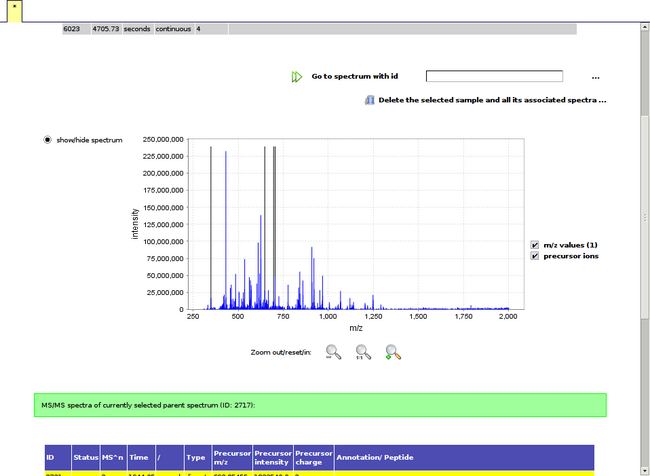This screenshot has width=650, height=476.
Task: Sort table by Time column header
Action: pos(141,457)
